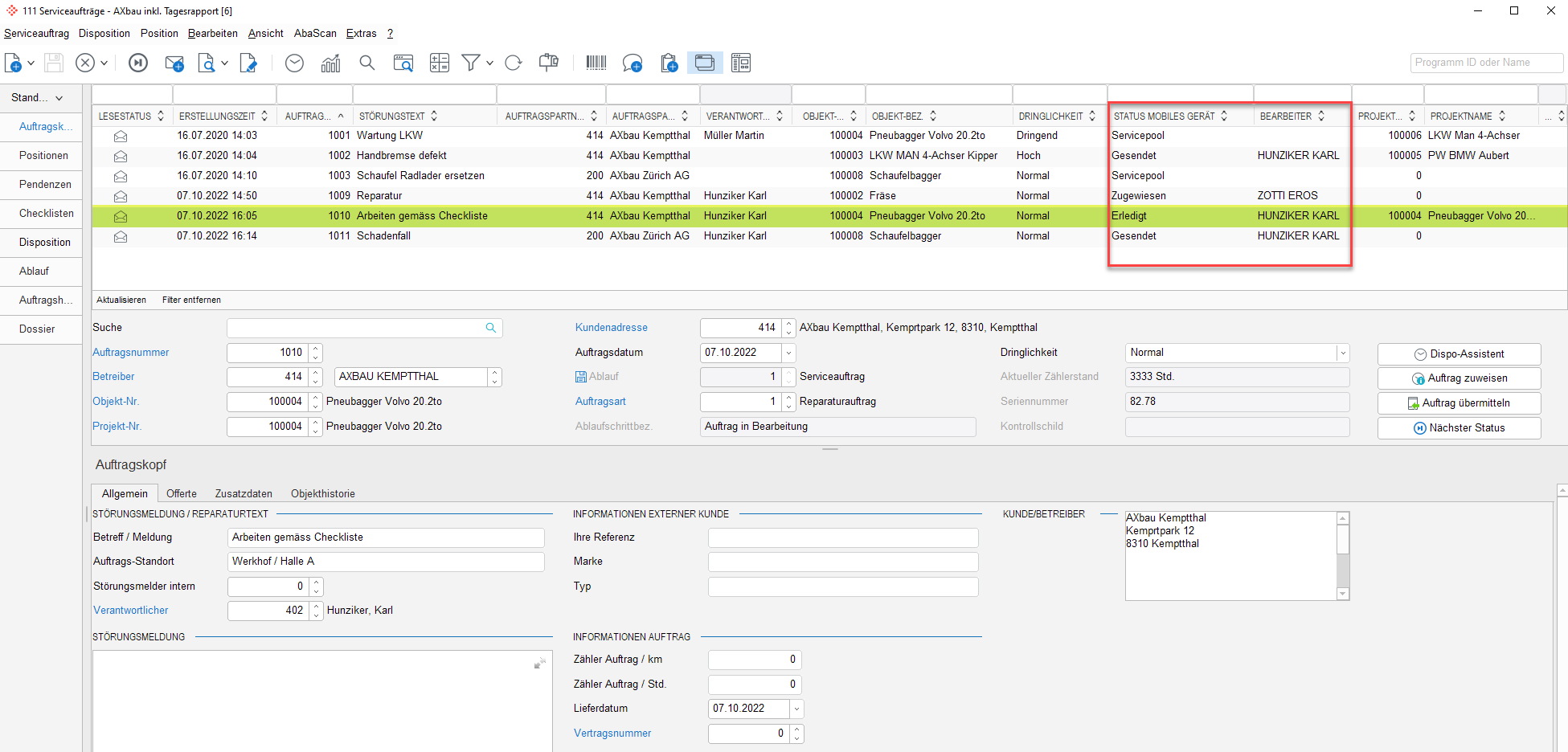Viewport: 1568px width, 752px height.
Task: Expand arrow next to cancel X icon
Action: point(104,63)
